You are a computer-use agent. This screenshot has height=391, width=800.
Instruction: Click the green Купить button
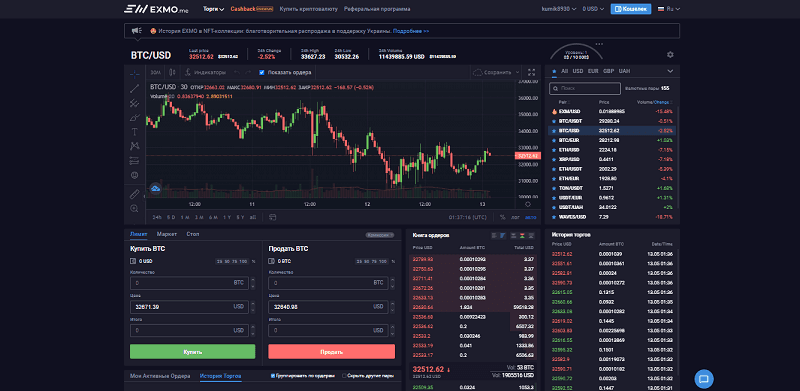click(x=192, y=352)
